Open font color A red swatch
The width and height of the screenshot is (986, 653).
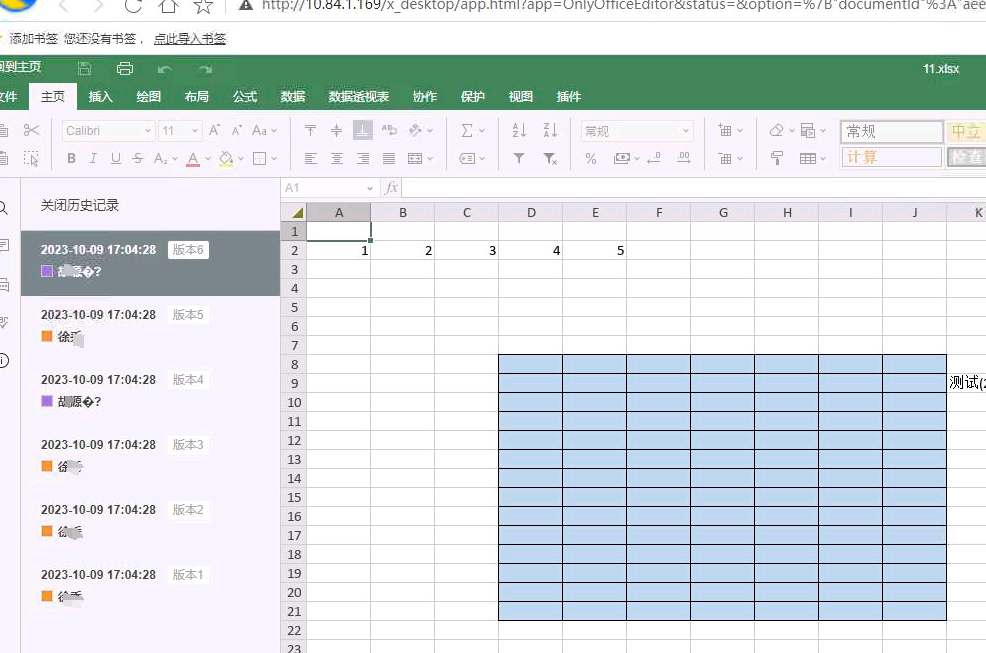pyautogui.click(x=193, y=159)
